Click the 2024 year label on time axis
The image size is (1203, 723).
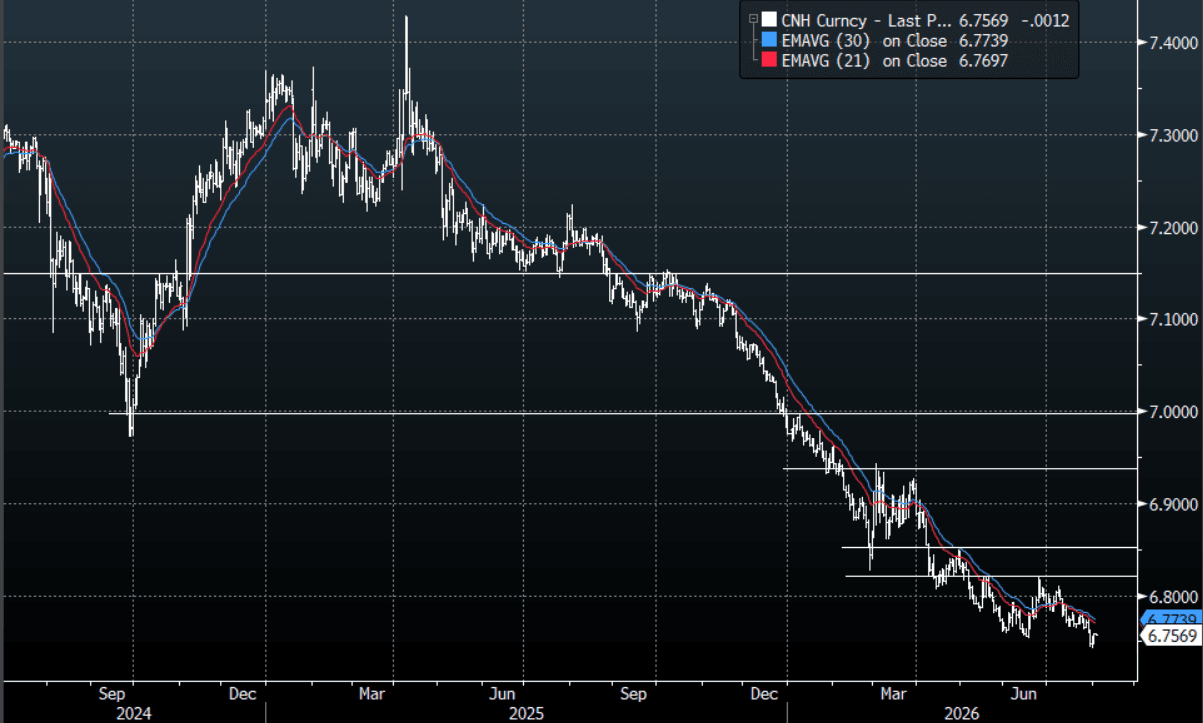(x=133, y=713)
